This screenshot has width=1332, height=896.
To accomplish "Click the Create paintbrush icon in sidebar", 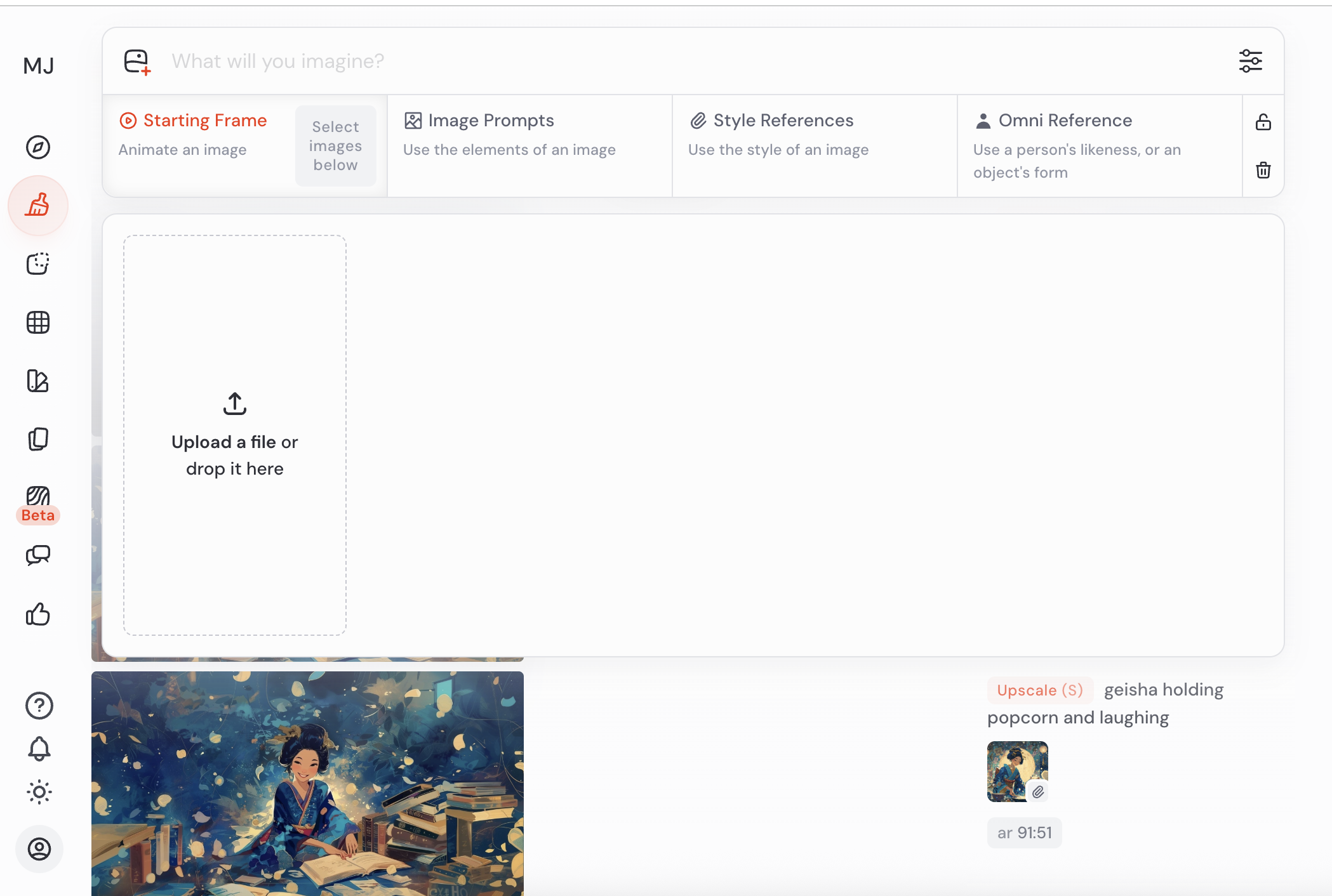I will [x=38, y=206].
